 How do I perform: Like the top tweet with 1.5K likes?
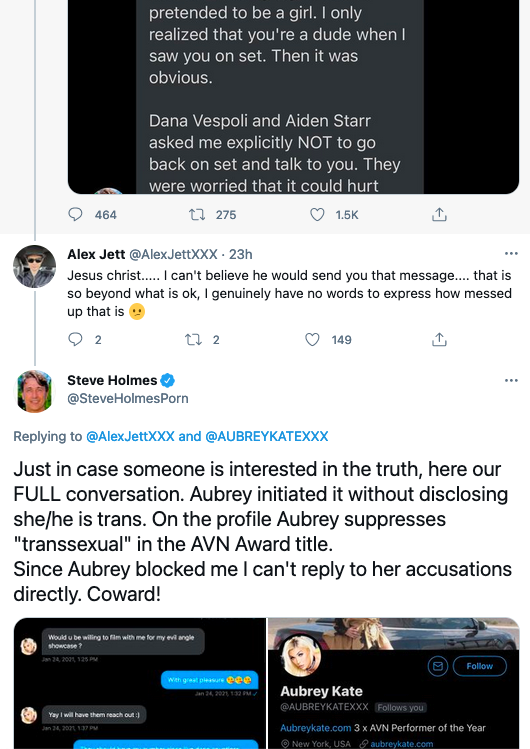pos(317,214)
